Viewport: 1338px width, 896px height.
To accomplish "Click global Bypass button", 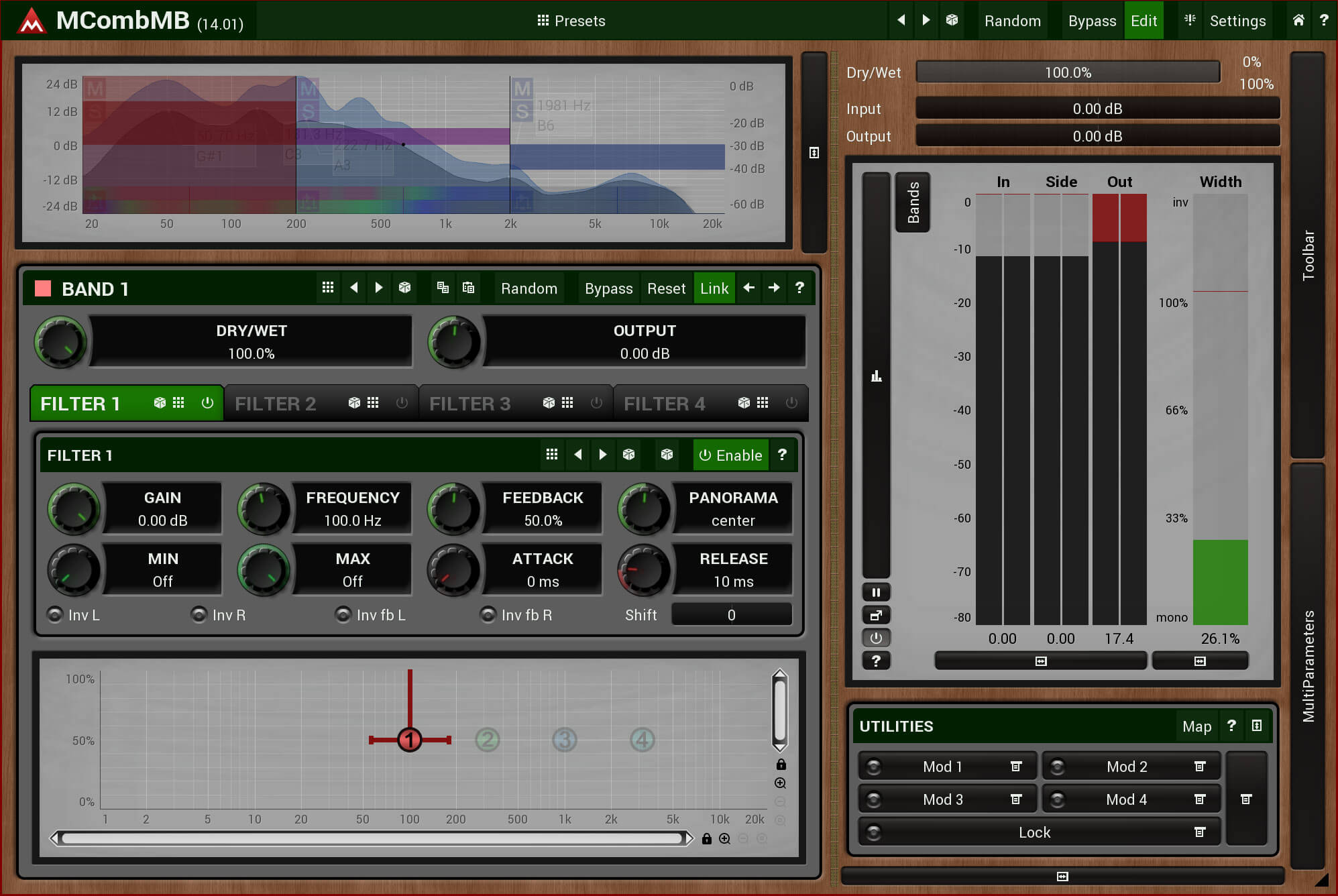I will pyautogui.click(x=1092, y=21).
